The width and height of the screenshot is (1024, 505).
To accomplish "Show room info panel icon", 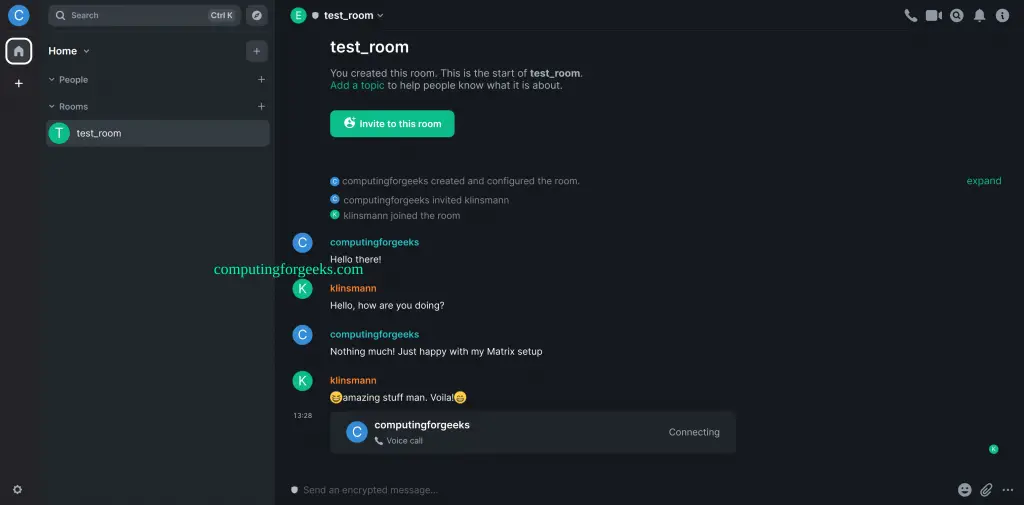I will pyautogui.click(x=1002, y=16).
